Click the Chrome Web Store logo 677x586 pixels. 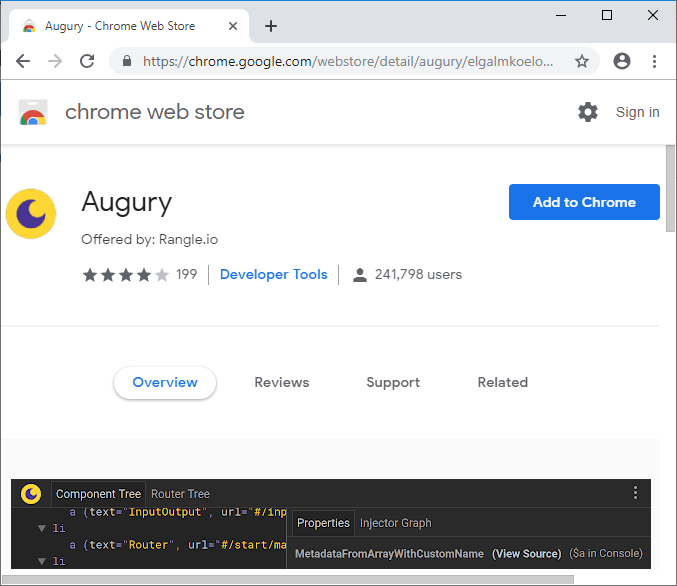pos(33,112)
